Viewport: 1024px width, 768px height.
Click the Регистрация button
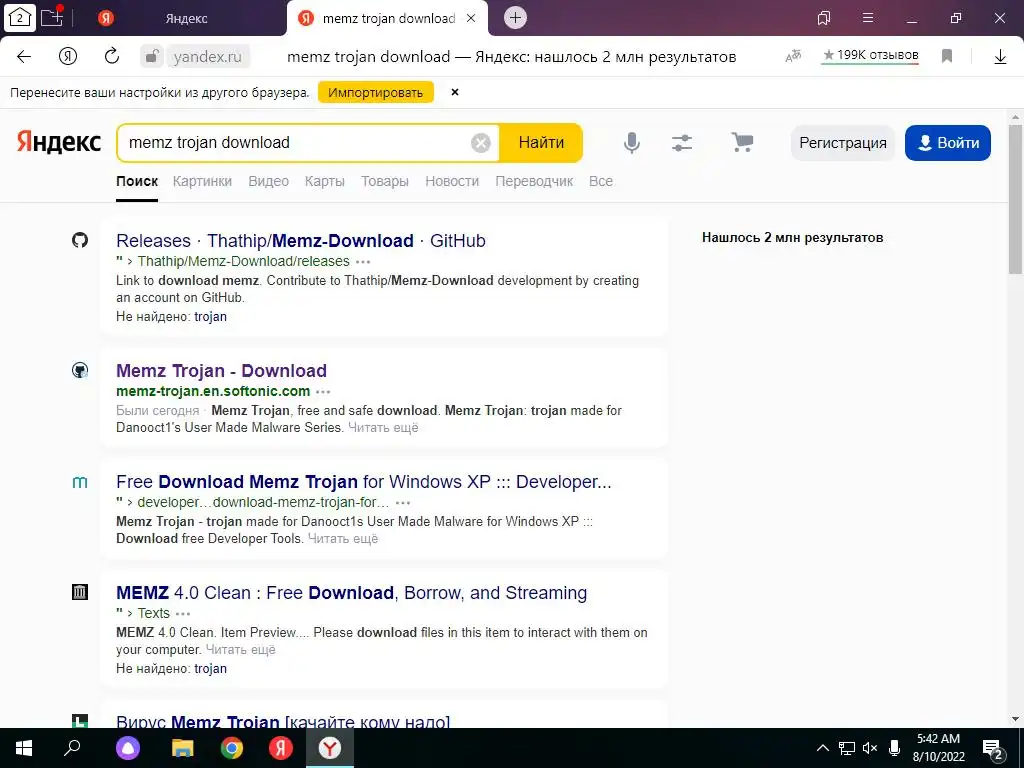point(842,143)
